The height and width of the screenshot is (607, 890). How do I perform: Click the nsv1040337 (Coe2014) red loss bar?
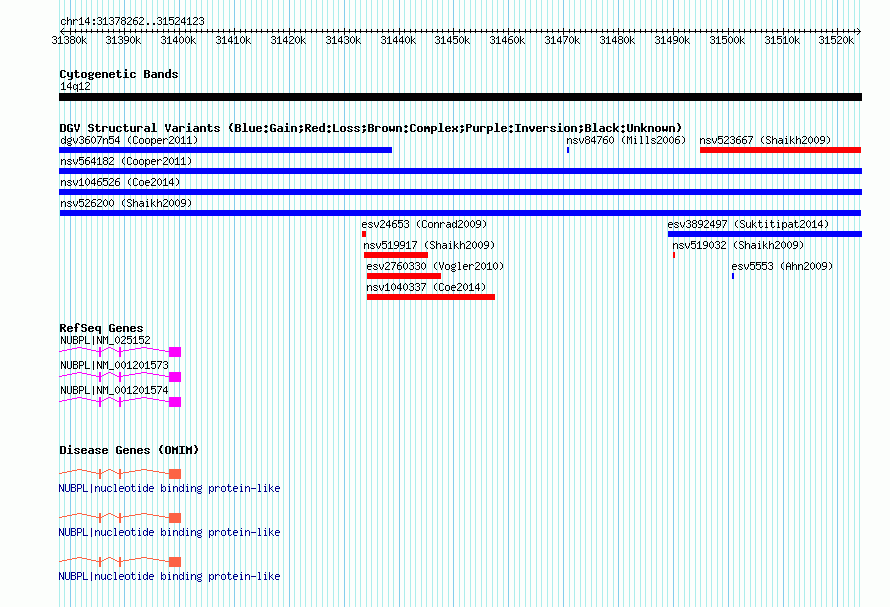(x=431, y=297)
